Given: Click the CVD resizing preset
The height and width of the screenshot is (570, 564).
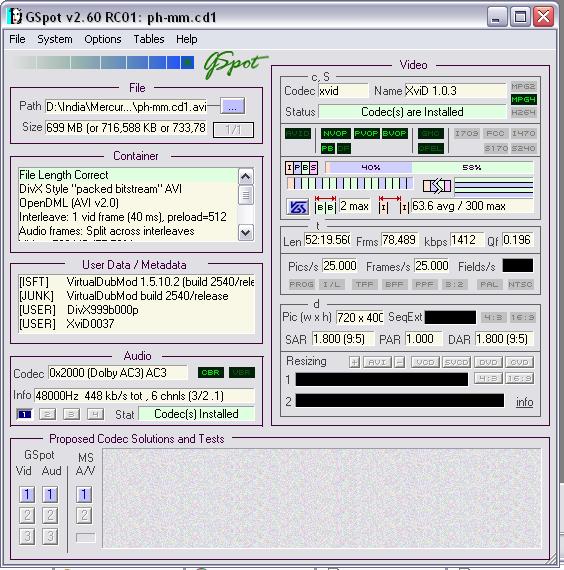Looking at the screenshot, I should click(519, 362).
